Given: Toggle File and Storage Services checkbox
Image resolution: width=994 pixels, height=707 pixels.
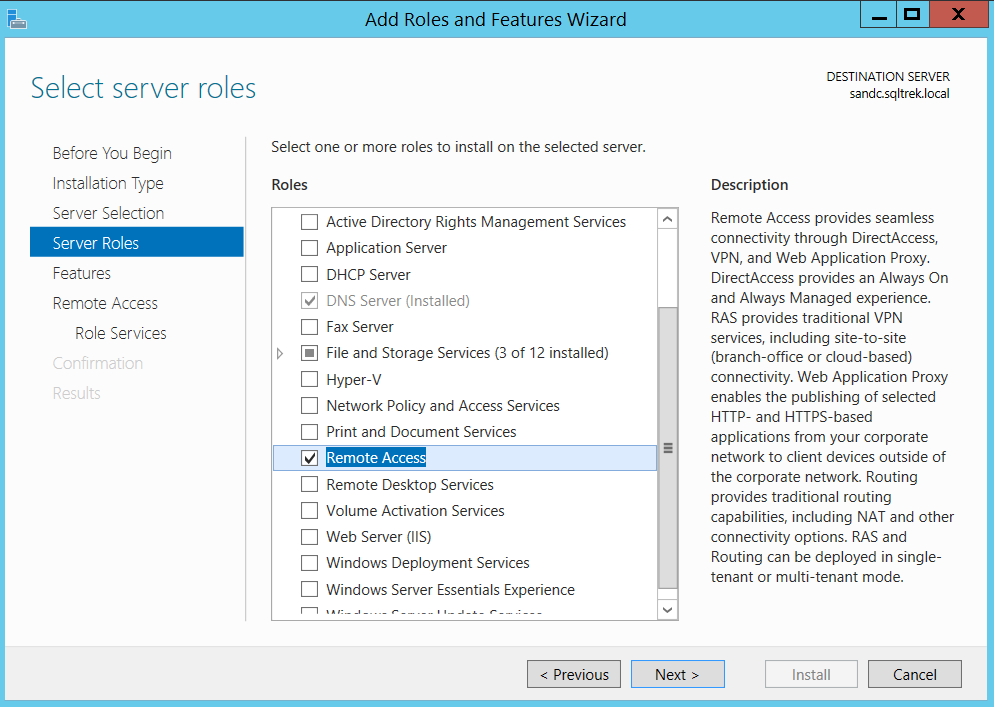Looking at the screenshot, I should [310, 353].
